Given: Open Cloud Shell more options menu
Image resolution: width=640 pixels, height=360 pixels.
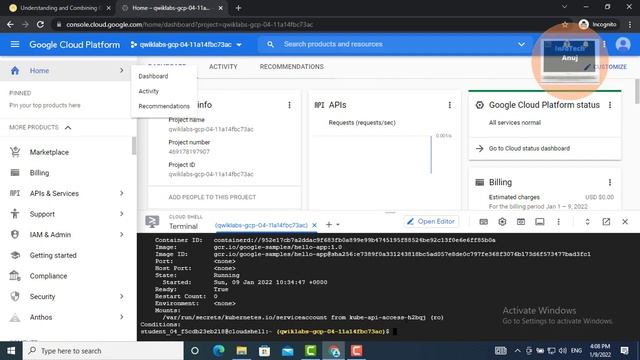Looking at the screenshot, I should click(558, 222).
